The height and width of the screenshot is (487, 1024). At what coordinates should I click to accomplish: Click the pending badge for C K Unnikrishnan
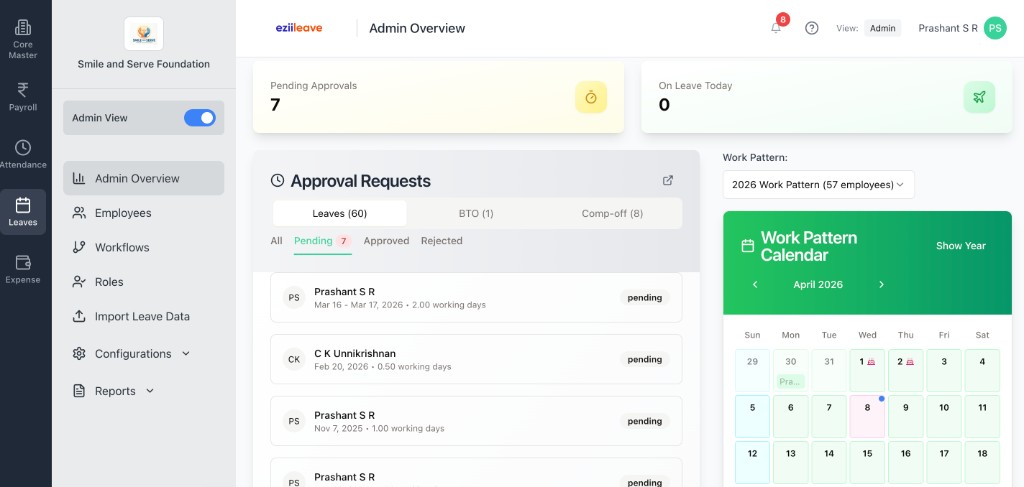coord(645,359)
